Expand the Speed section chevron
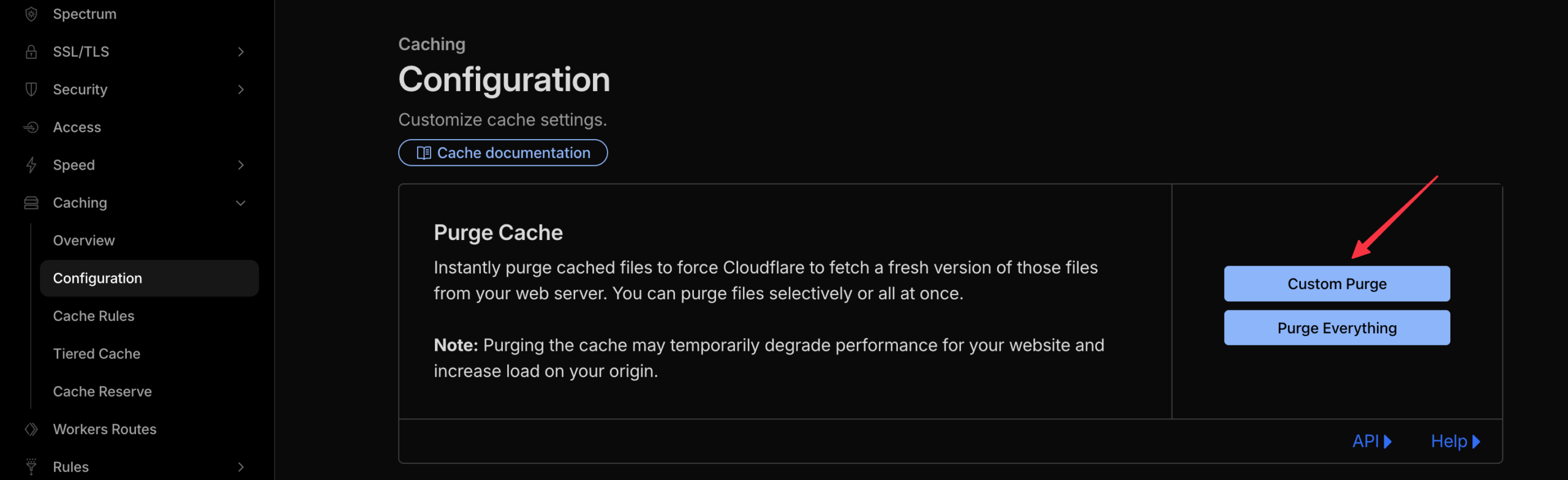 point(241,165)
